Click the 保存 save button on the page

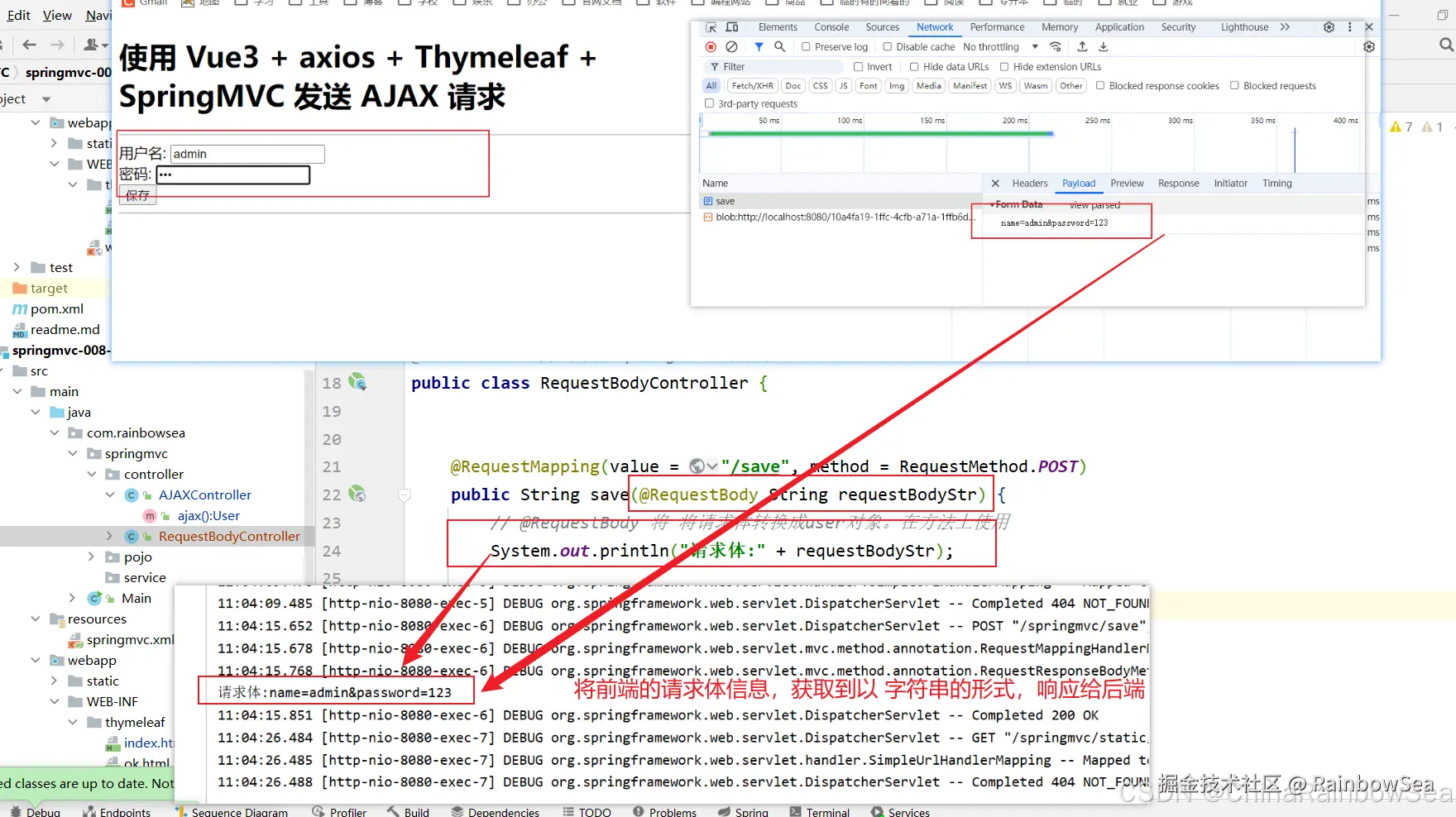(137, 195)
